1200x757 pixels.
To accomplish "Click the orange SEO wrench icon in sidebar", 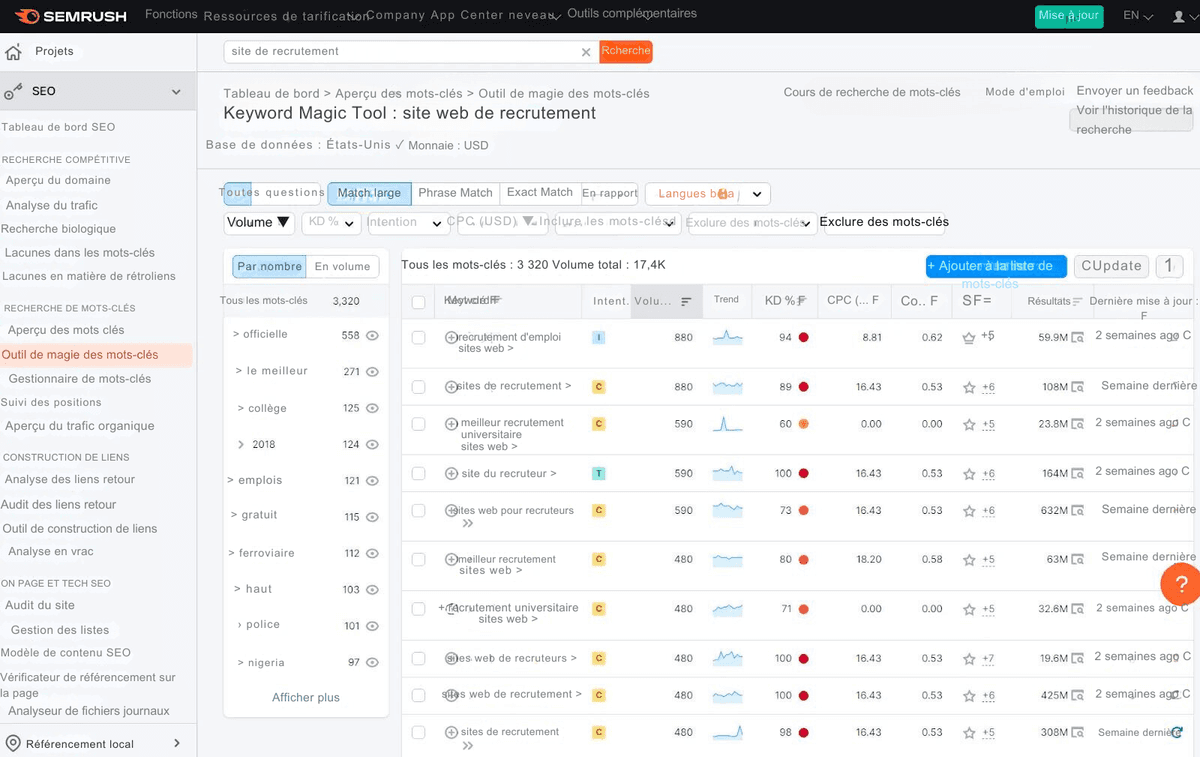I will point(15,90).
